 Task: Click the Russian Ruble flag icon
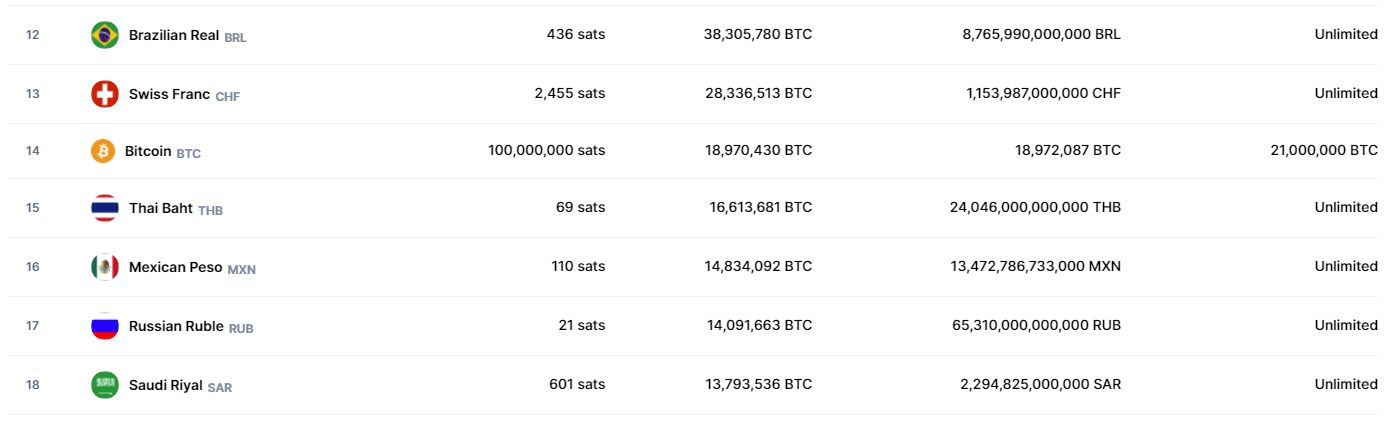[105, 326]
